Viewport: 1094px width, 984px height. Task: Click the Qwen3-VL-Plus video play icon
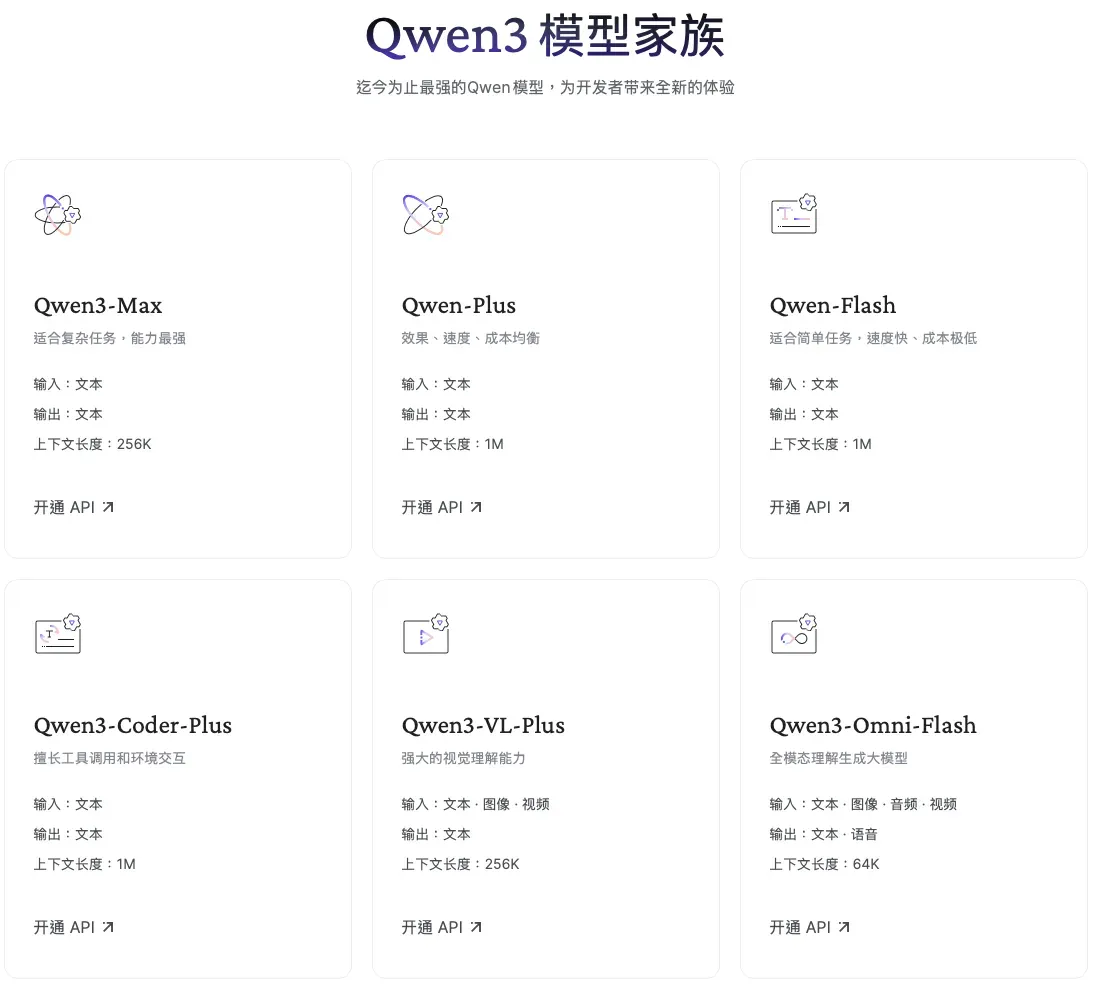426,634
